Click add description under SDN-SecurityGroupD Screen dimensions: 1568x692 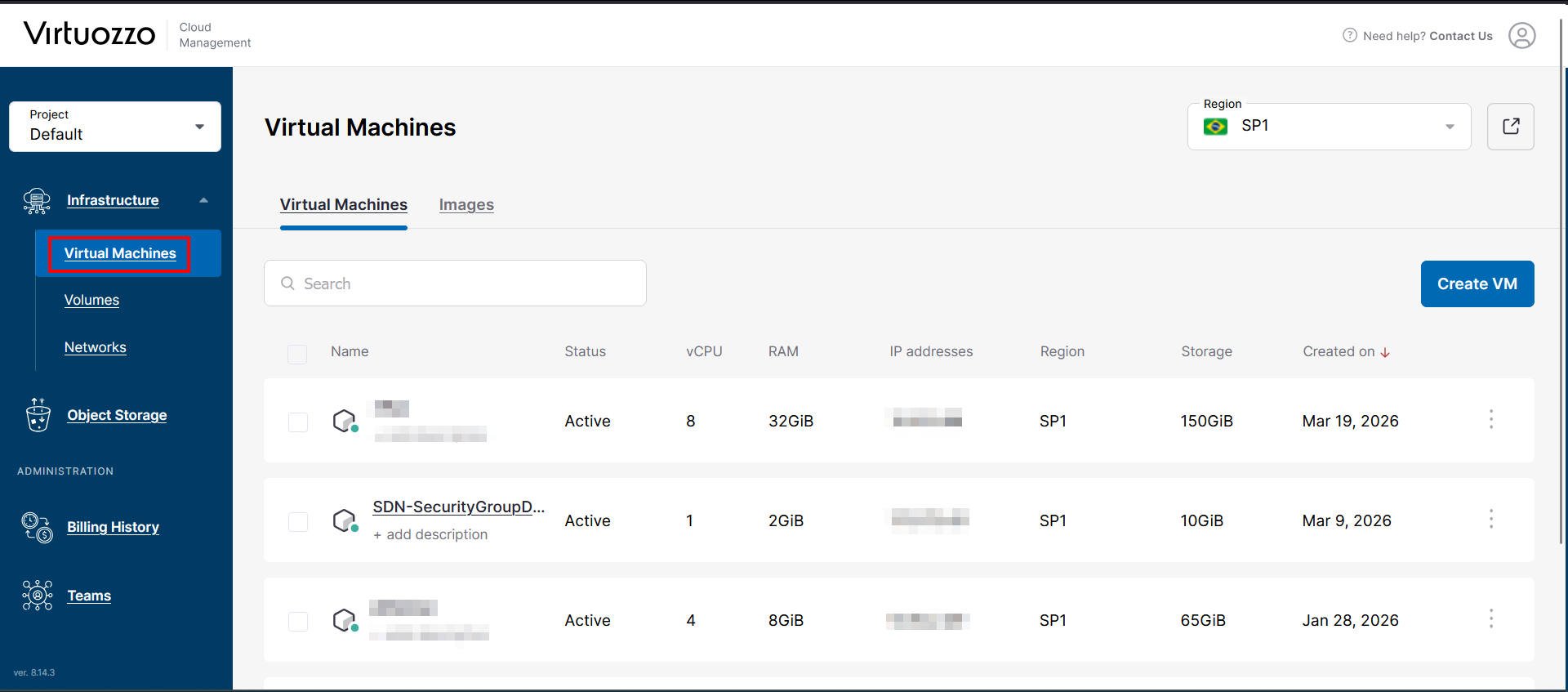coord(430,534)
